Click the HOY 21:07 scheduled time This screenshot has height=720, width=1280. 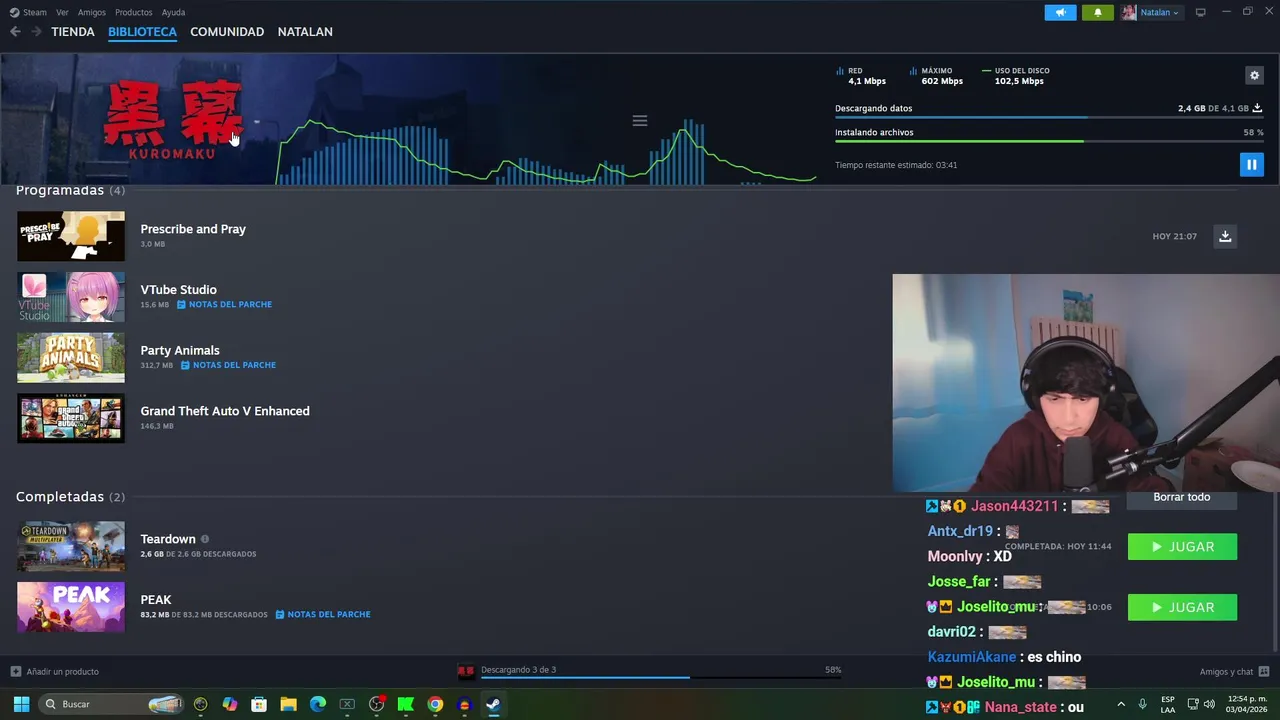pyautogui.click(x=1174, y=236)
